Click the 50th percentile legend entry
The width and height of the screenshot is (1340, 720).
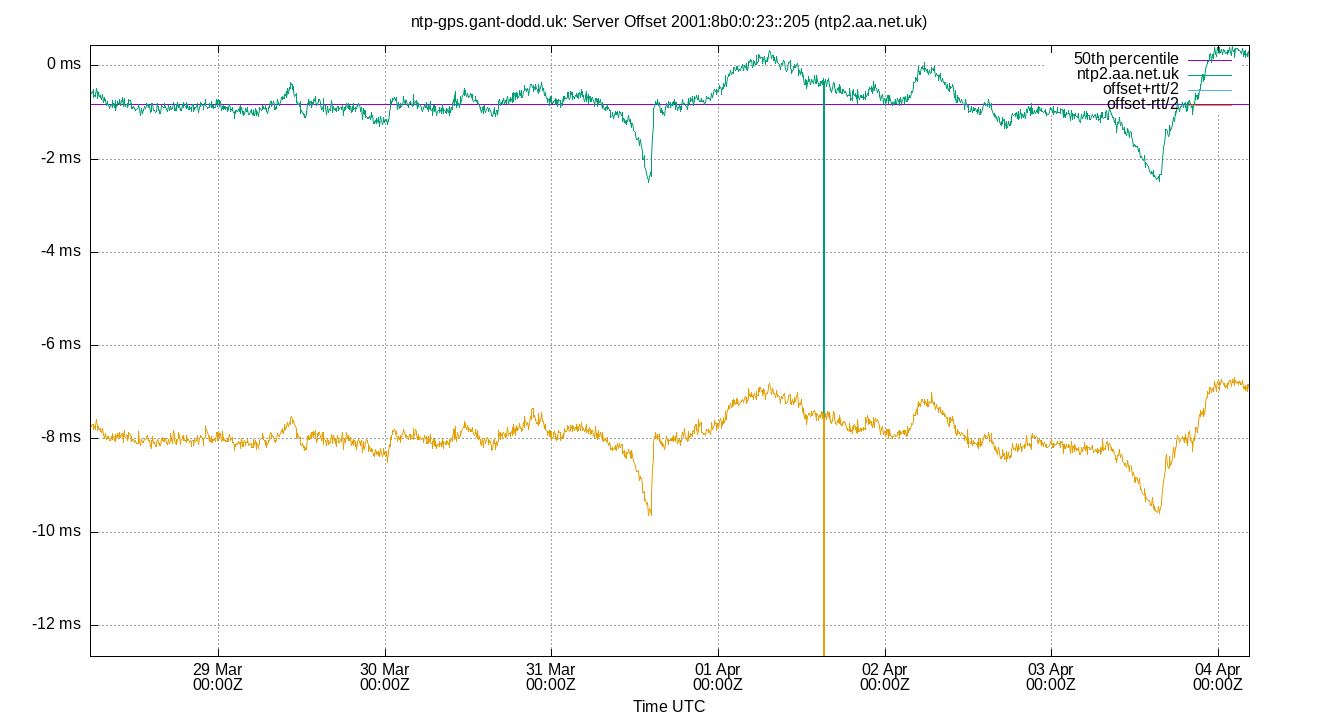pyautogui.click(x=1125, y=57)
